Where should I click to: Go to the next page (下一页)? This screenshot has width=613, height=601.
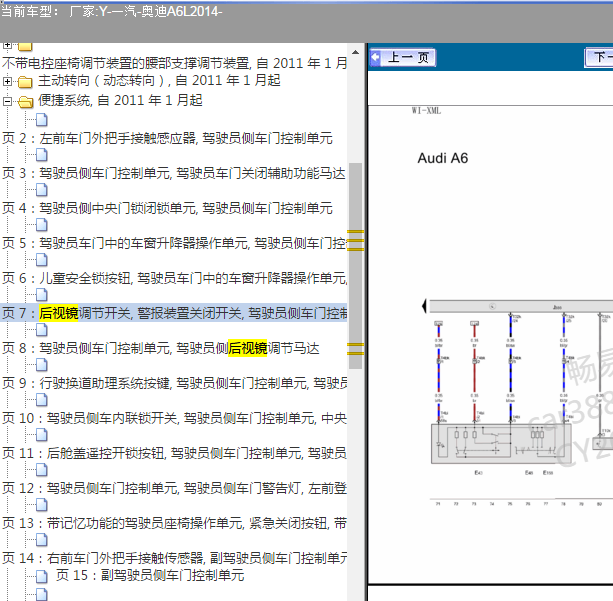tap(599, 58)
